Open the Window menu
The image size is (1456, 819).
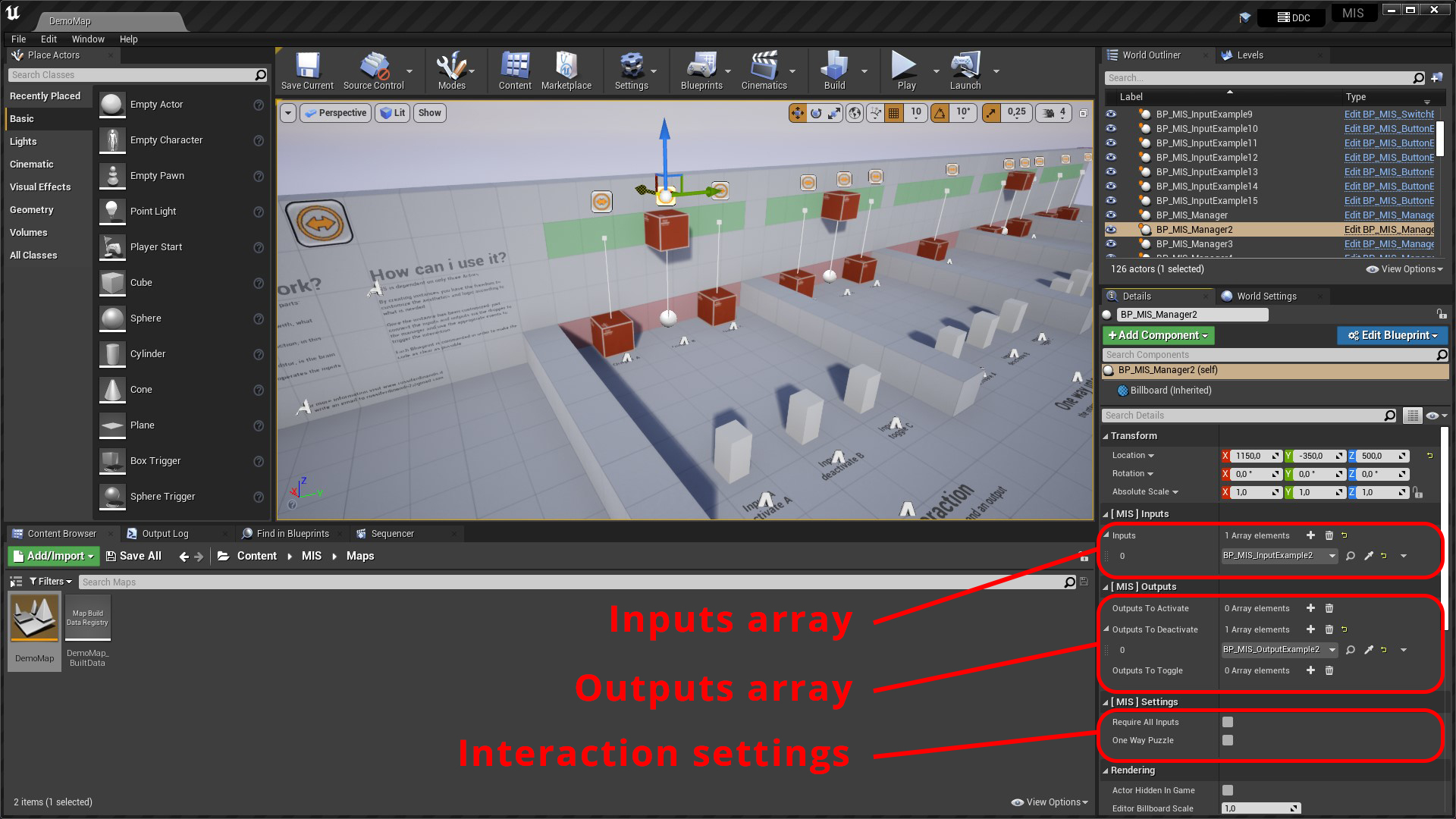(88, 39)
